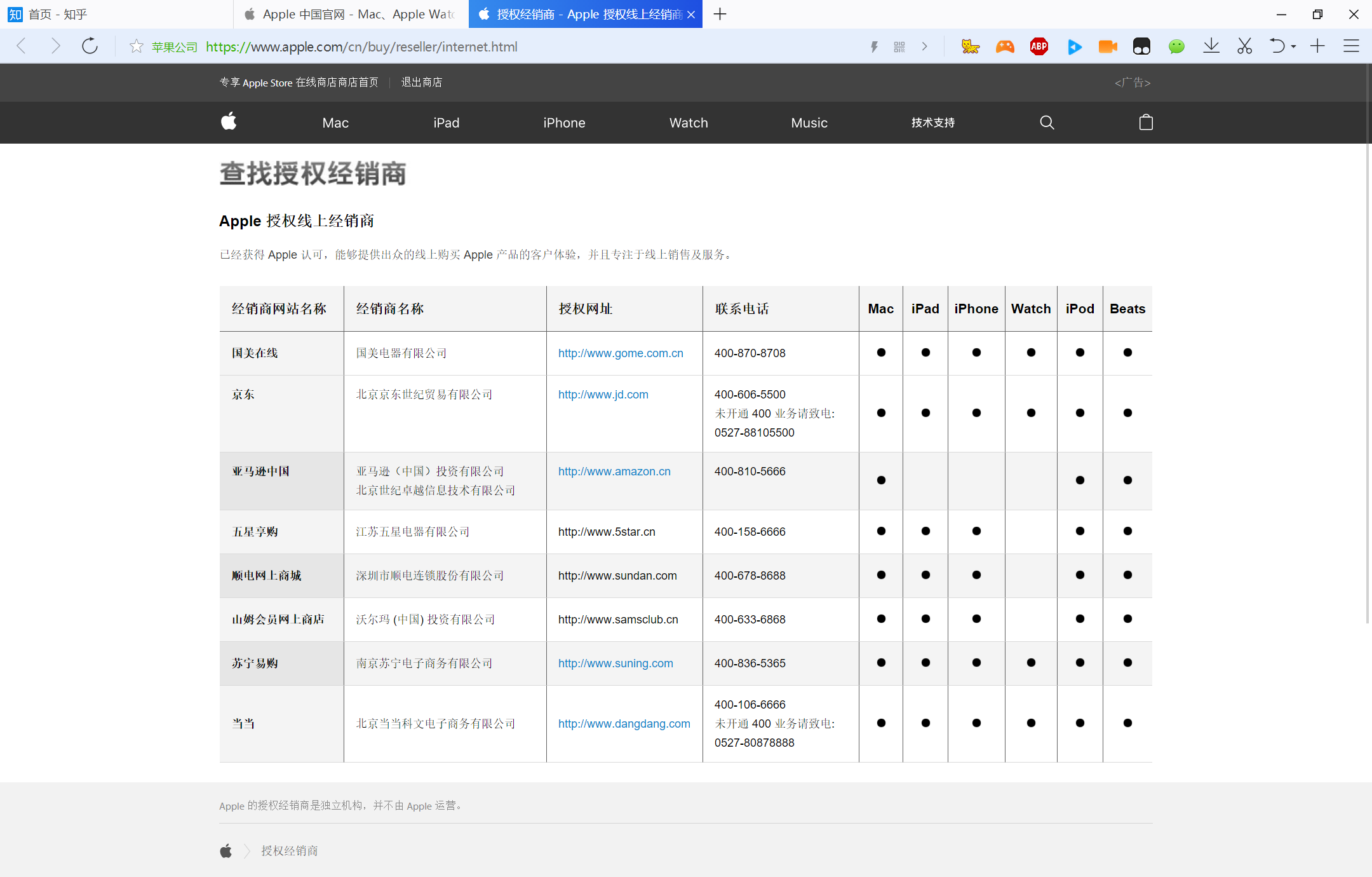Click the Apple logo in navigation bar

click(229, 121)
